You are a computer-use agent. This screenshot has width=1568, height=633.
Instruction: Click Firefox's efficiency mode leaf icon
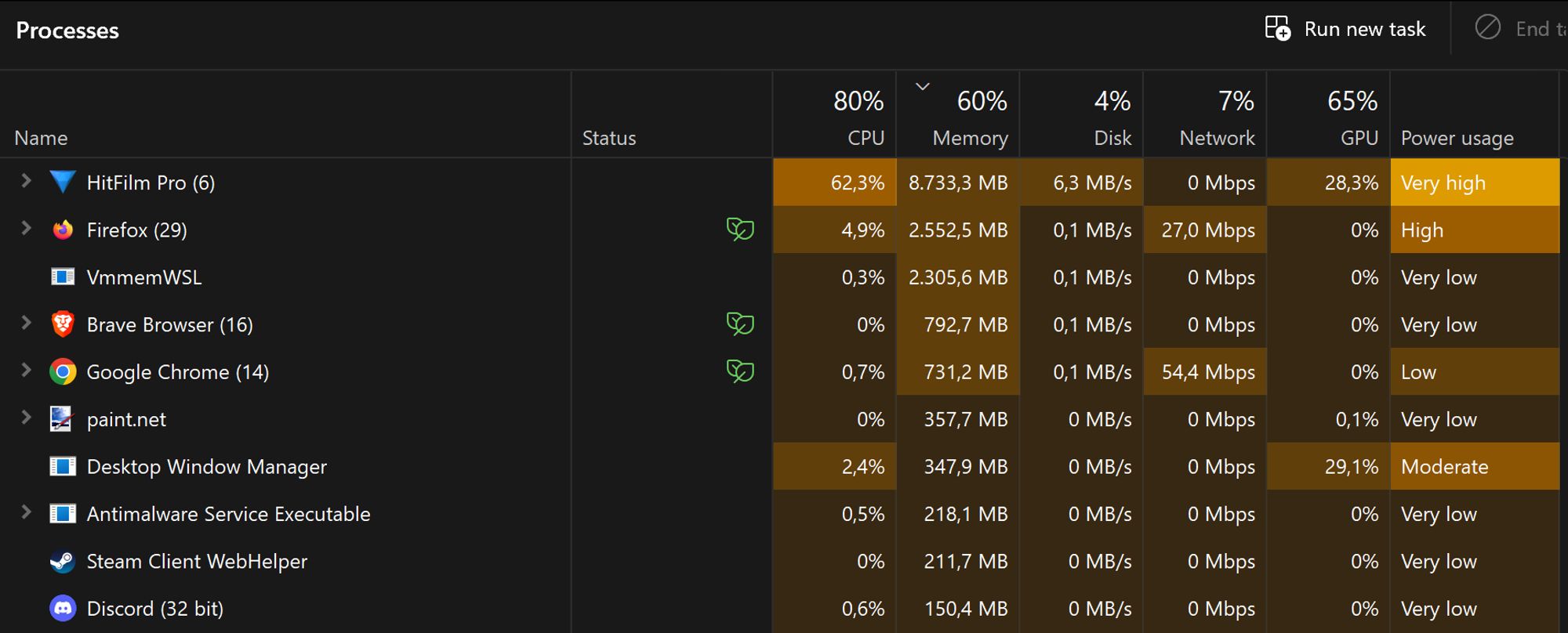tap(740, 230)
